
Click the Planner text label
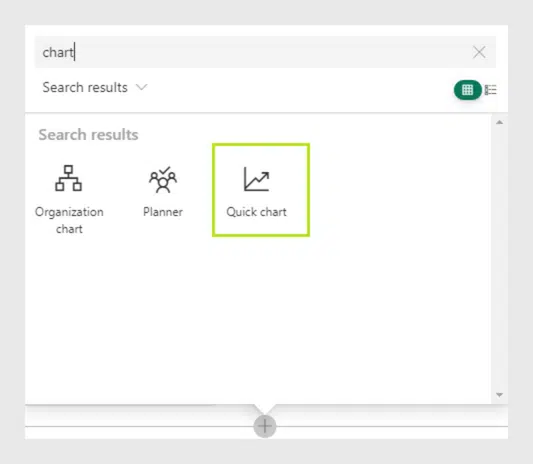163,212
